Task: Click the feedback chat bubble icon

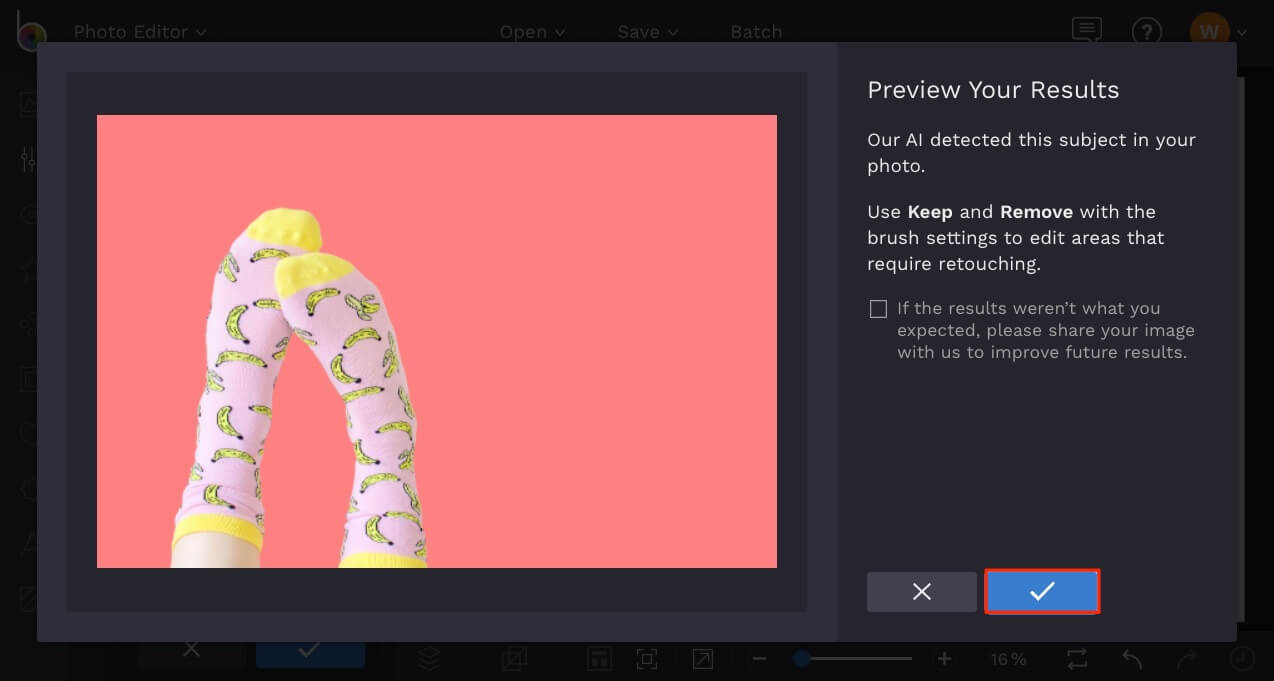Action: click(1087, 30)
